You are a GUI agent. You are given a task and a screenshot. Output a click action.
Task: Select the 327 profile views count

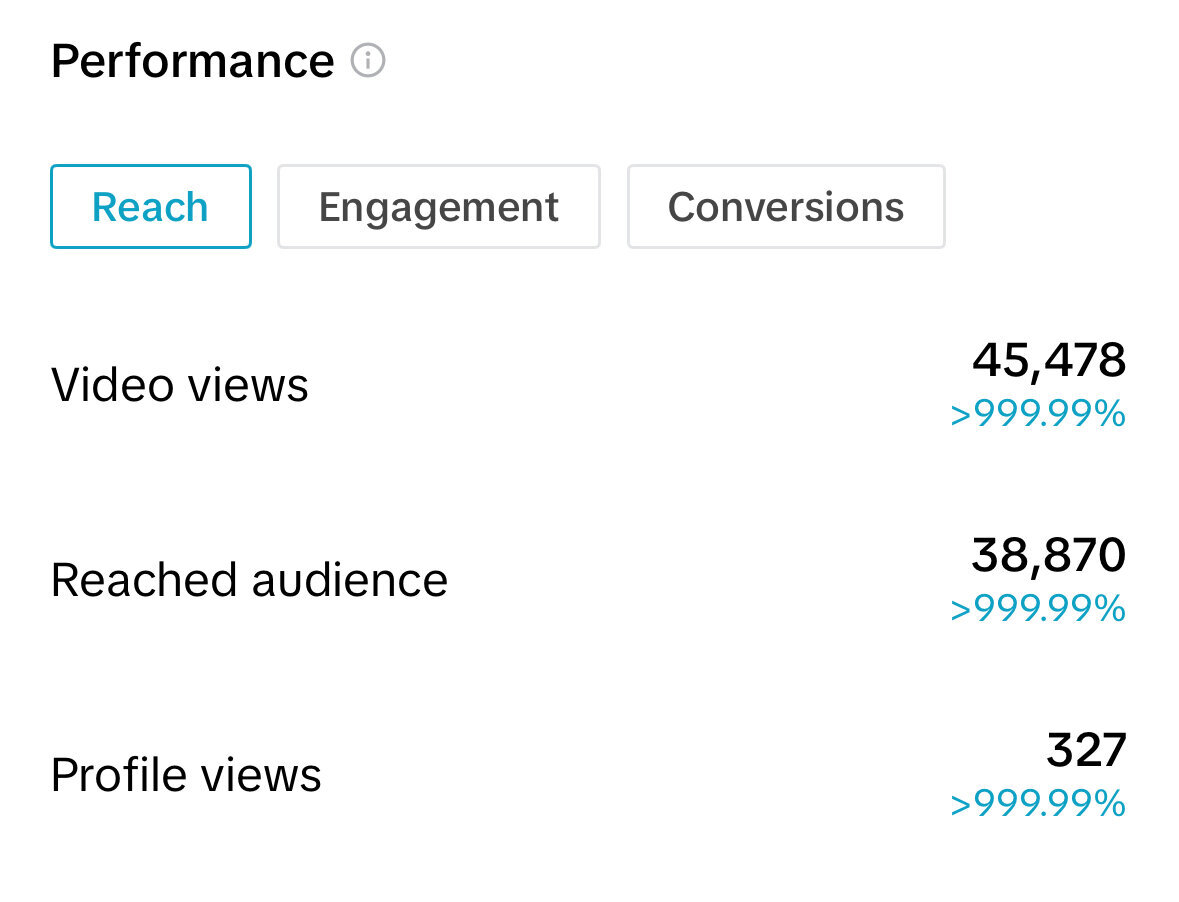pyautogui.click(x=1086, y=750)
